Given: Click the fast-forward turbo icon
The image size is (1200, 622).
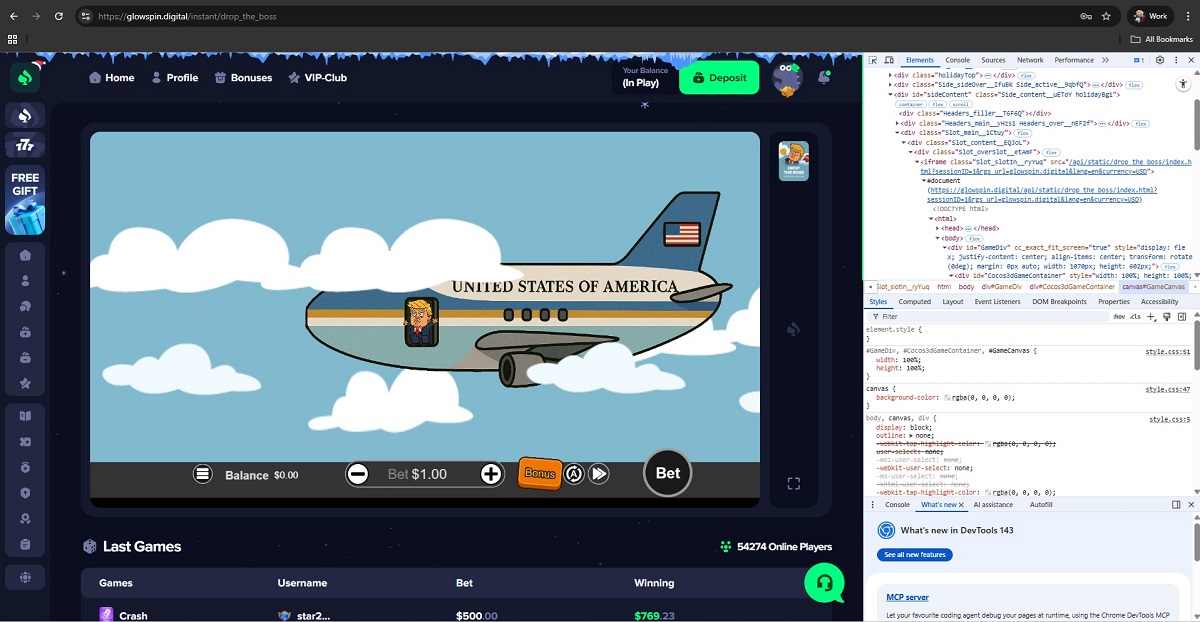Looking at the screenshot, I should coord(599,474).
